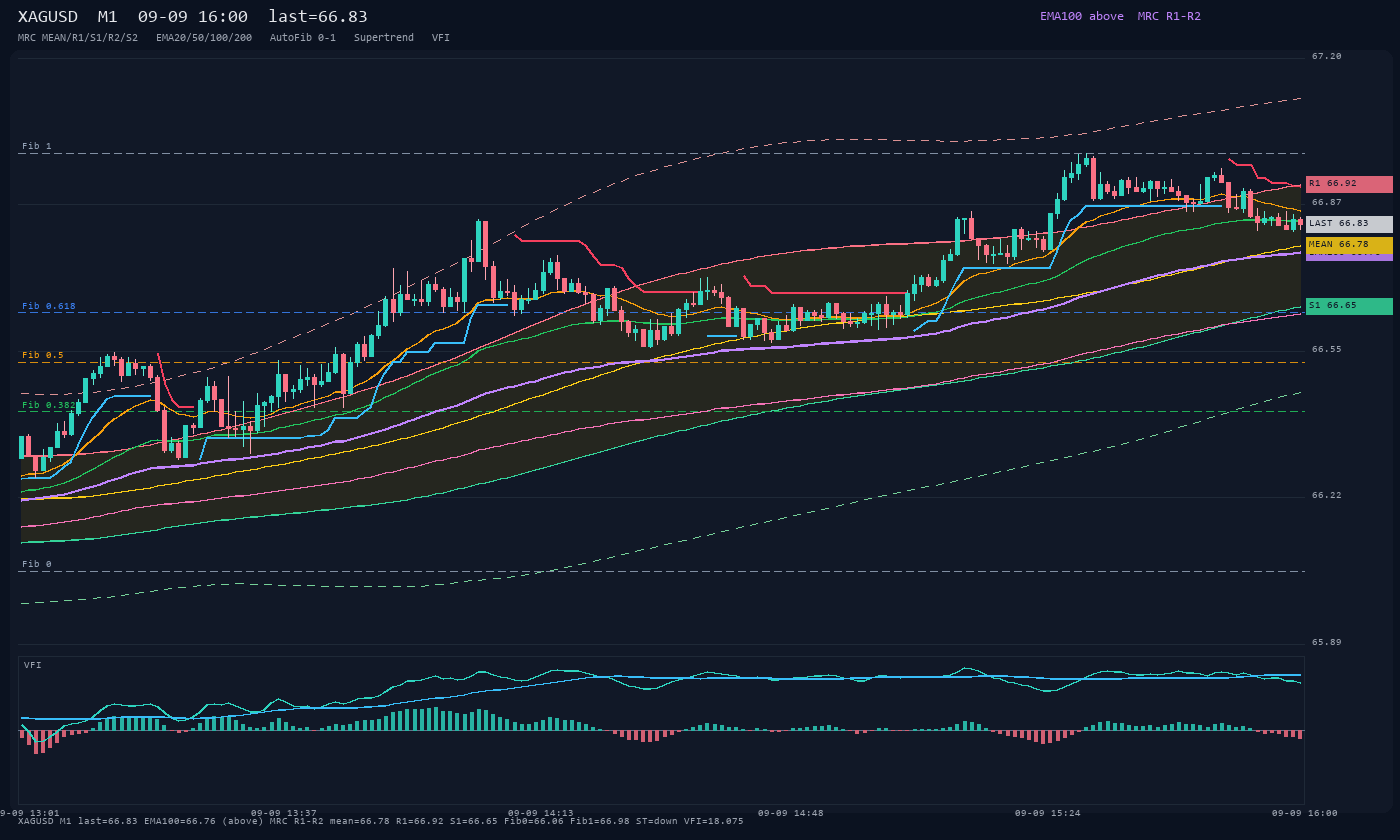The image size is (1400, 840).
Task: Click the white "LAST 66.83" price tag
Action: (1349, 224)
